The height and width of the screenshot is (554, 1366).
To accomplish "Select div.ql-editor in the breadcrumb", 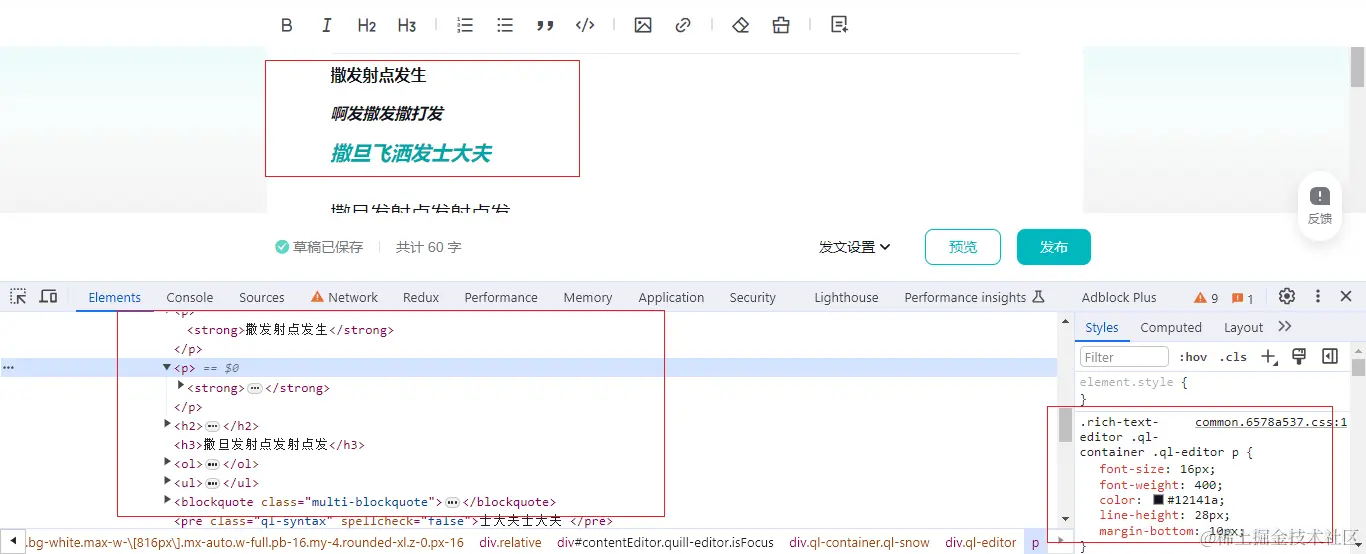I will pos(980,542).
